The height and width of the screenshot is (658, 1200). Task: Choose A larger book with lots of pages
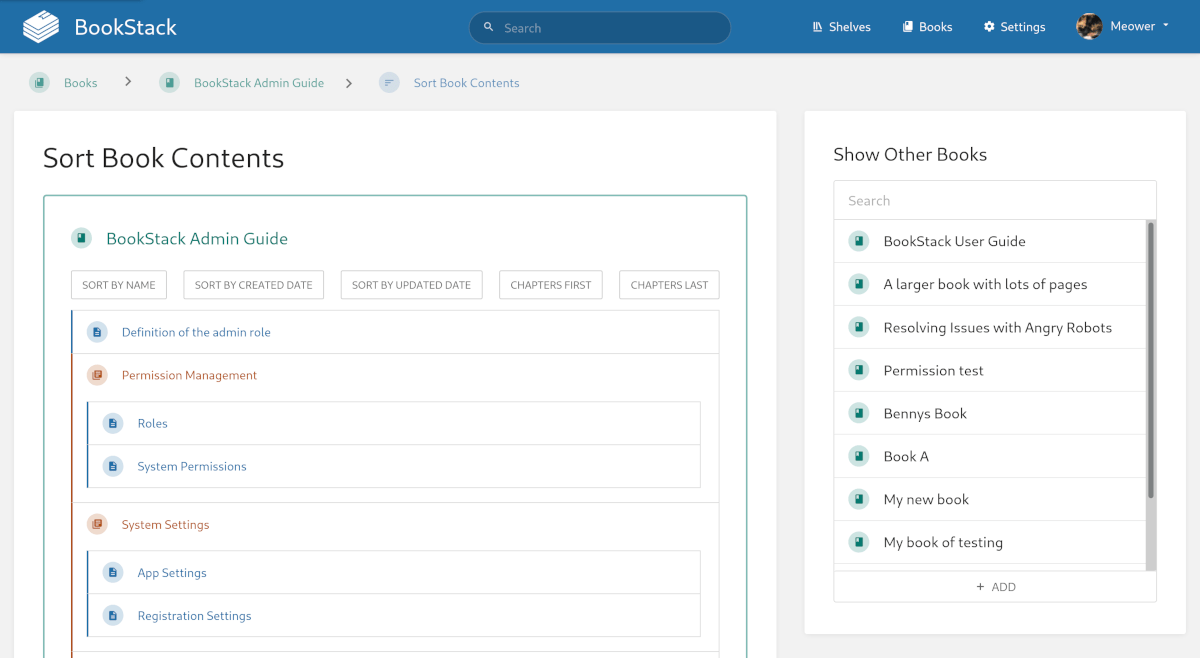pyautogui.click(x=990, y=284)
